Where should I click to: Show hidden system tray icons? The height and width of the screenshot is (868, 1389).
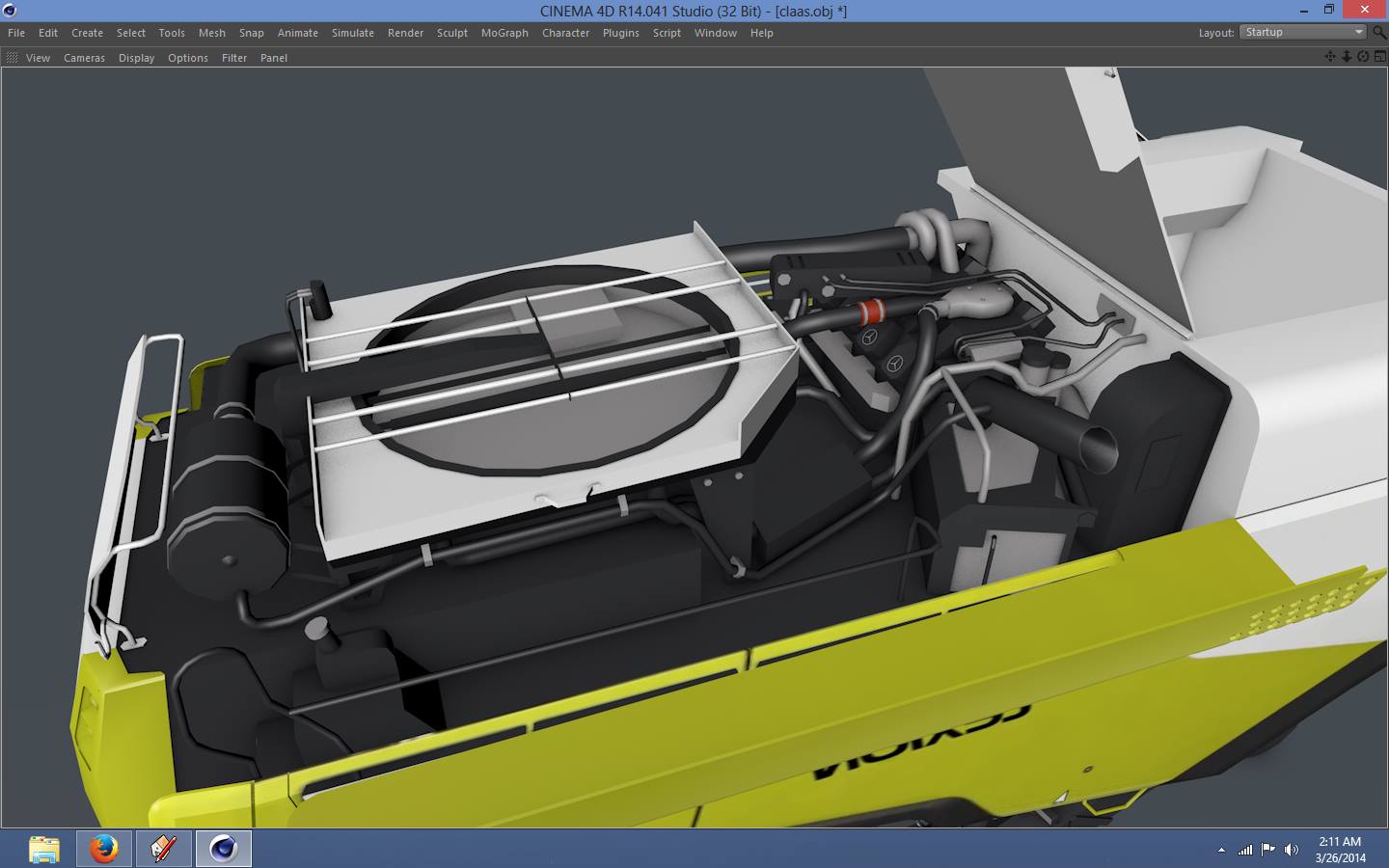(1221, 850)
